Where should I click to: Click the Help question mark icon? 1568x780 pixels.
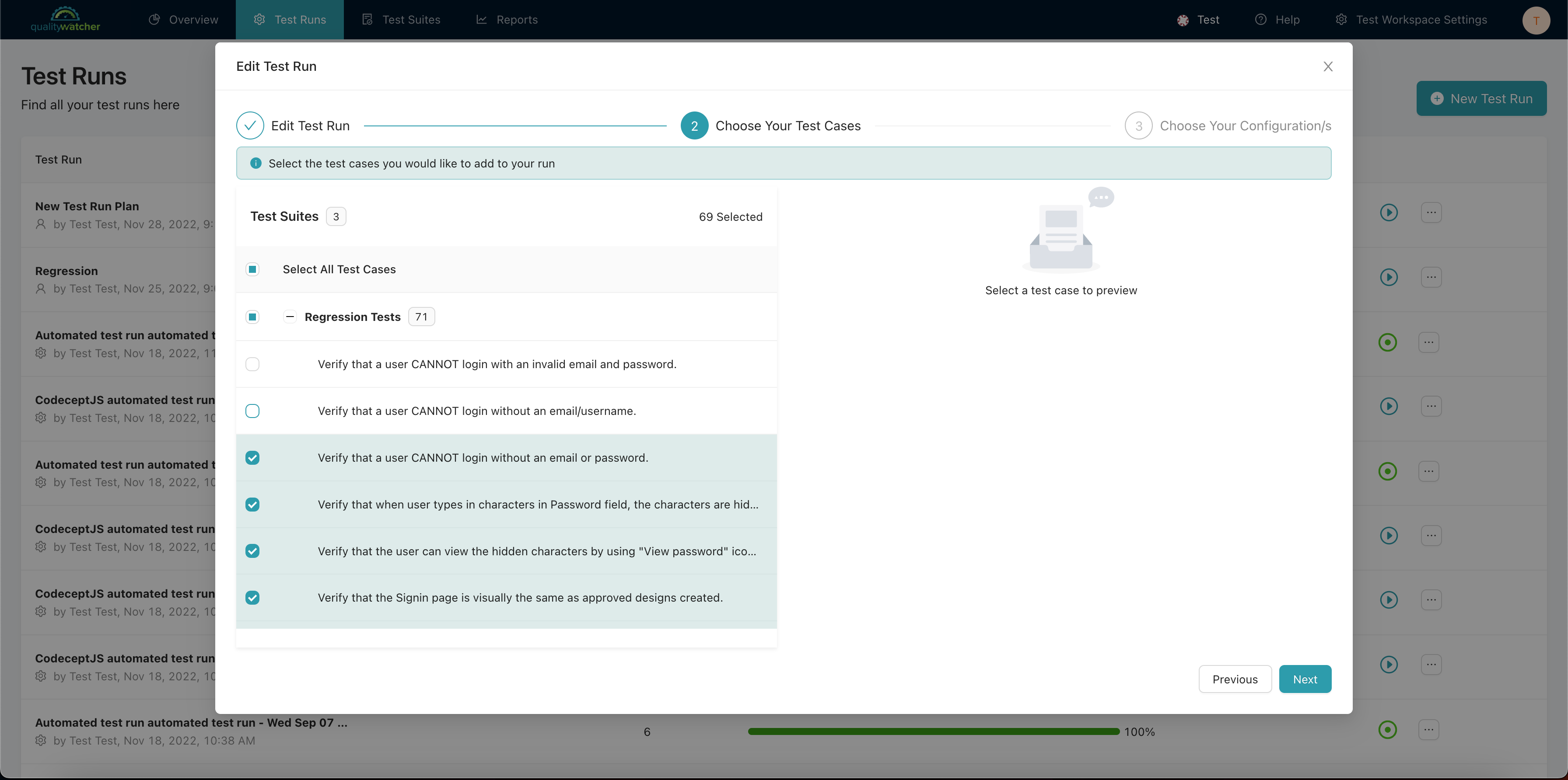pos(1260,20)
